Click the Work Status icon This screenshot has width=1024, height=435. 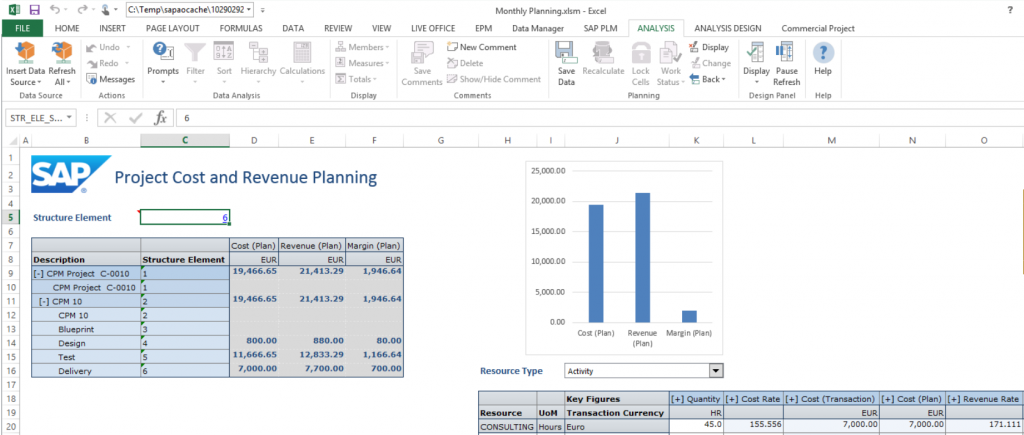pyautogui.click(x=669, y=52)
